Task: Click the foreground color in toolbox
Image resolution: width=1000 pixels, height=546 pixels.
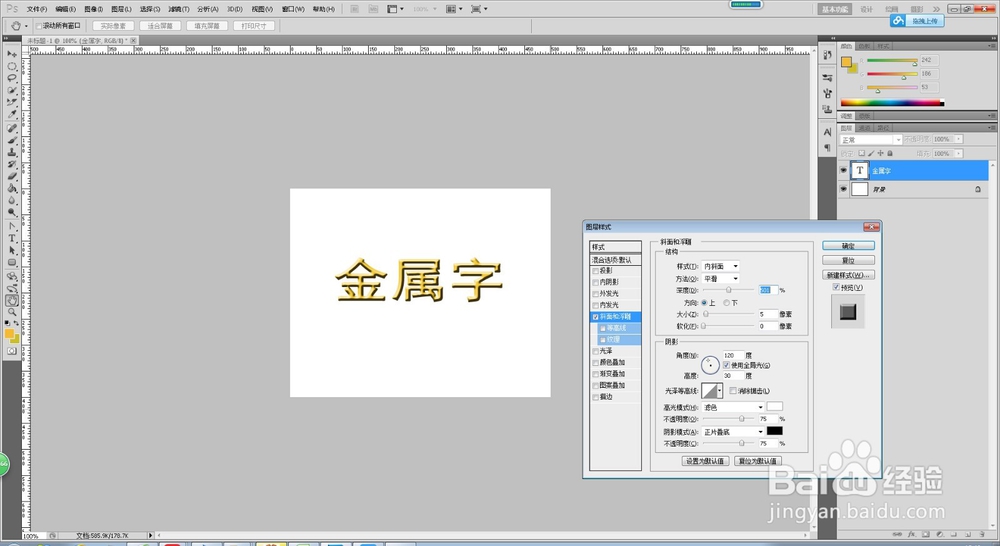Action: pos(9,333)
